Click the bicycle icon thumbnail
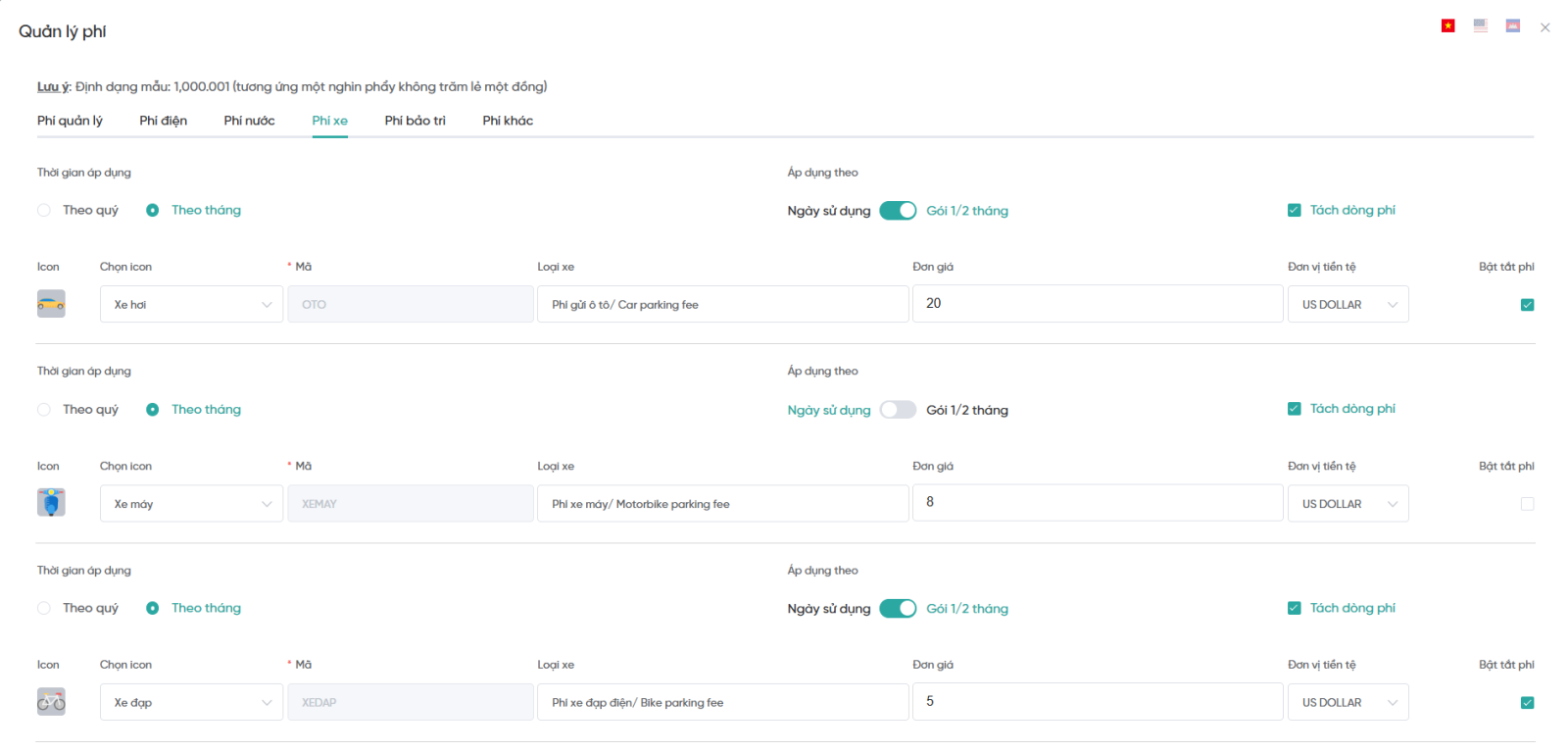 (x=51, y=702)
